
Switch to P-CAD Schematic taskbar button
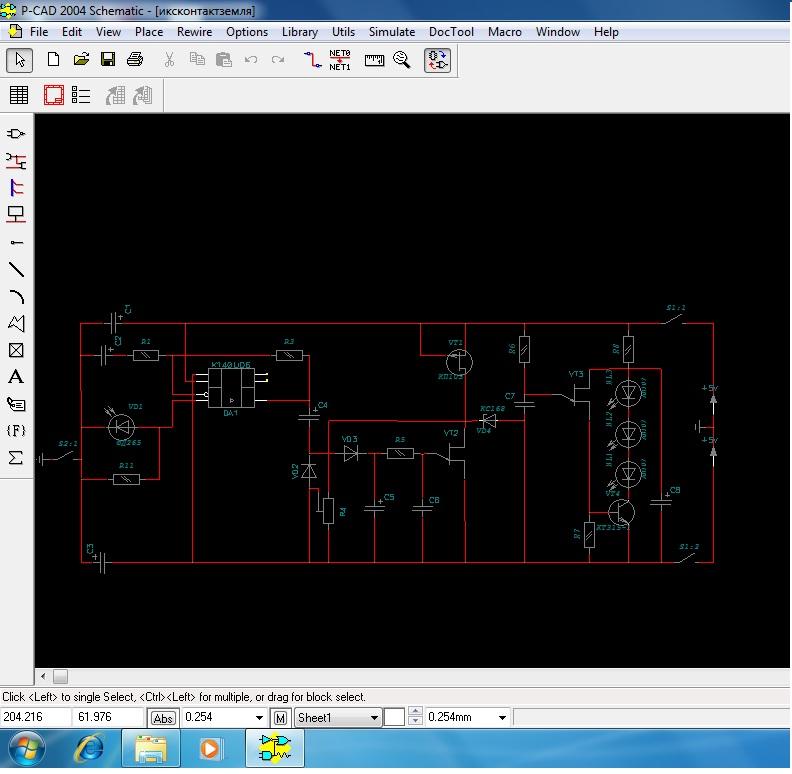(x=275, y=749)
